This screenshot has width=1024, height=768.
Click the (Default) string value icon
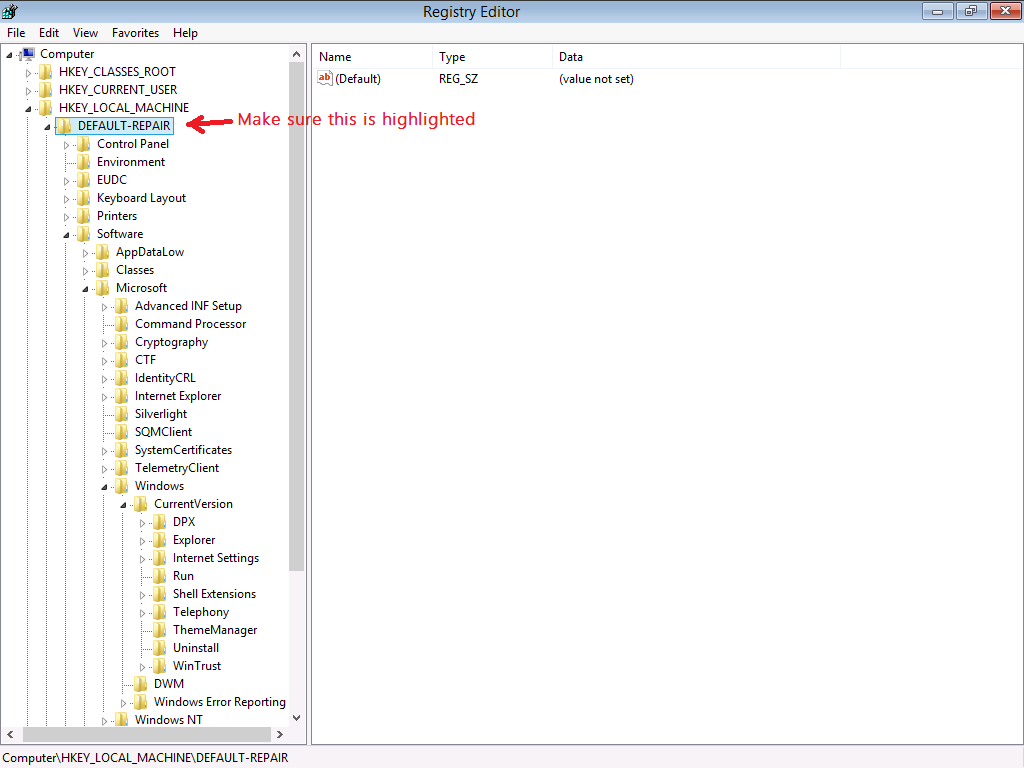[325, 79]
